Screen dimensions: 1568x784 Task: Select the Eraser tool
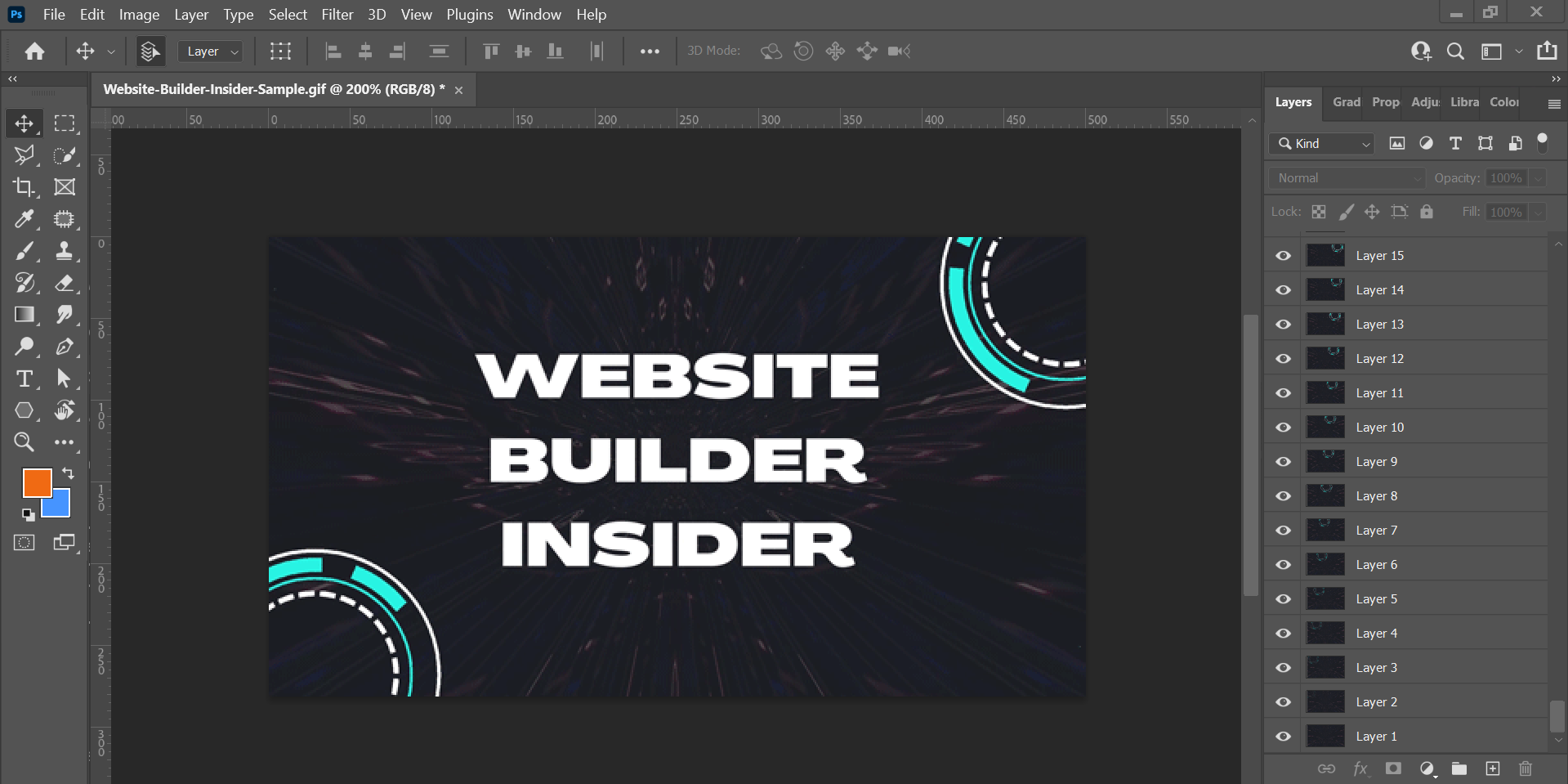pos(65,283)
